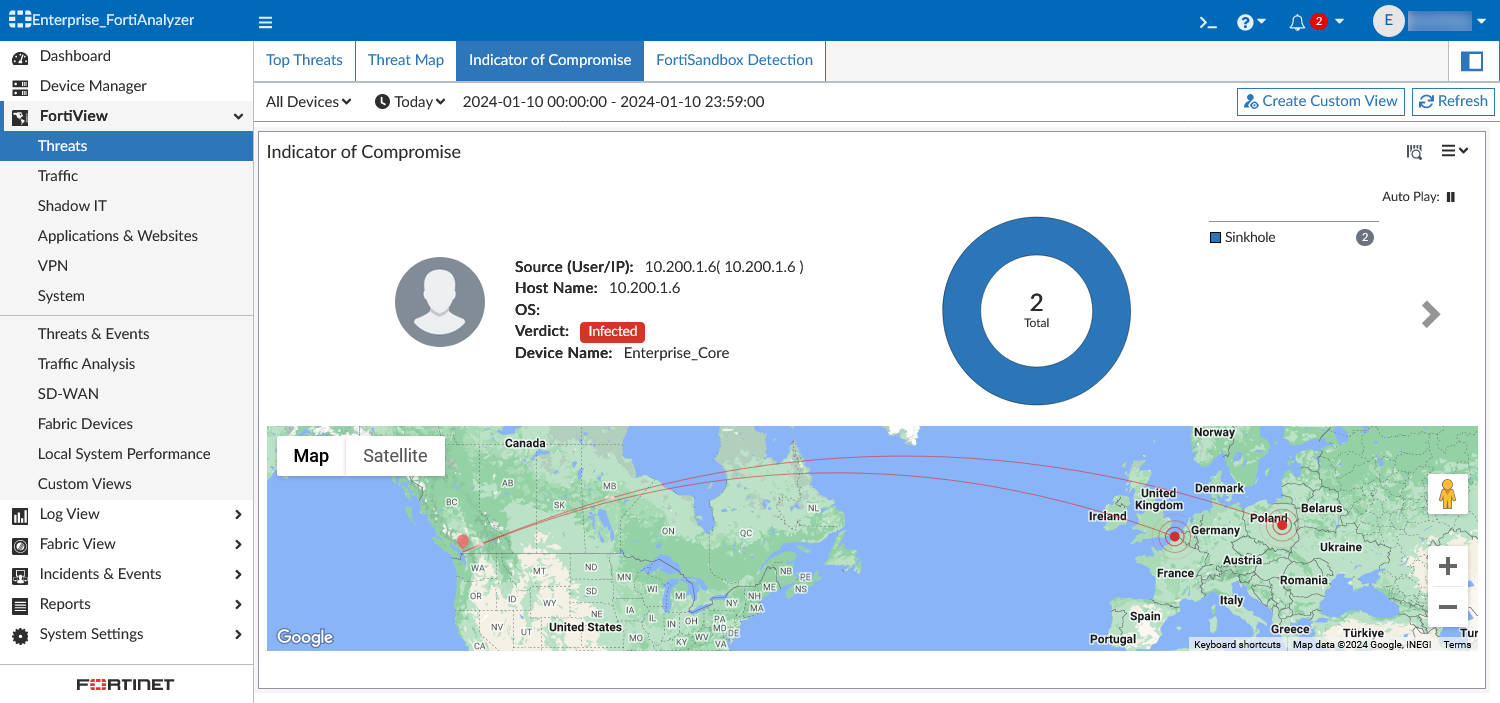Click the Create Custom View button
The width and height of the screenshot is (1500, 703).
1320,101
